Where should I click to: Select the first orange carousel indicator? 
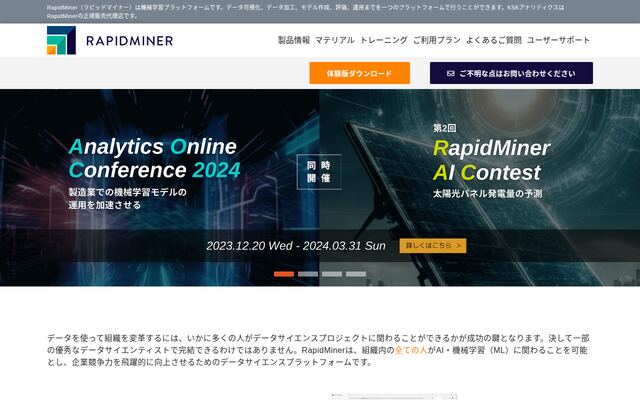point(284,274)
